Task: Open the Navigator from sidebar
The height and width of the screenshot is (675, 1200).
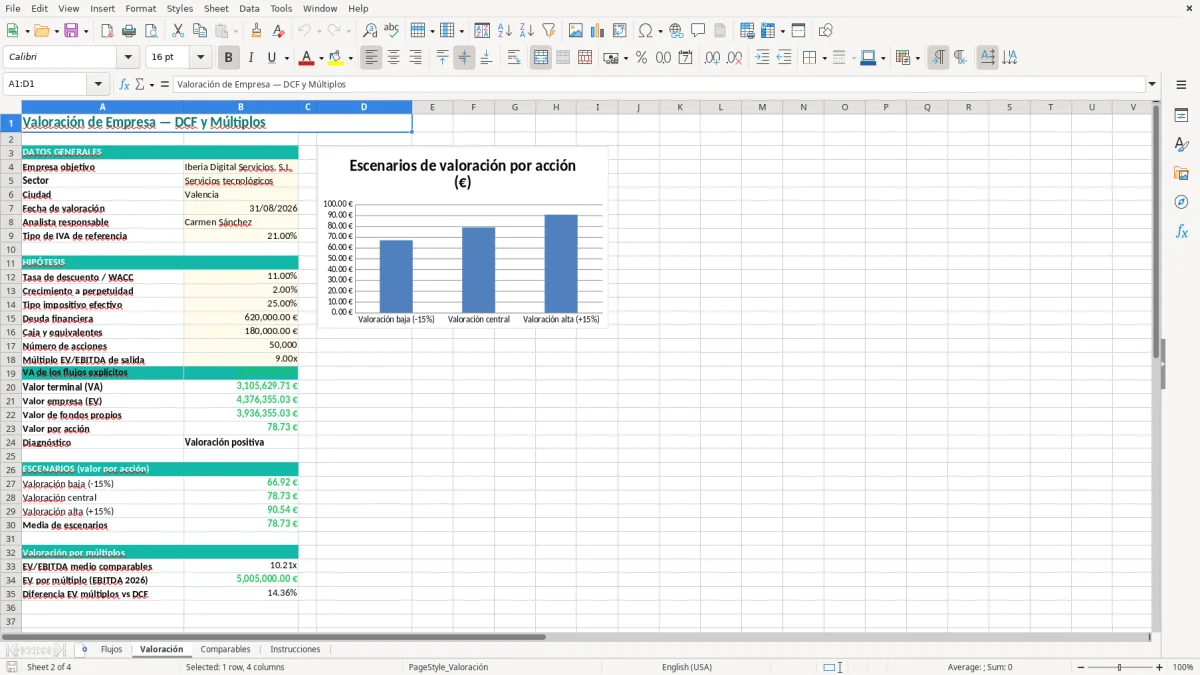Action: click(x=1181, y=203)
